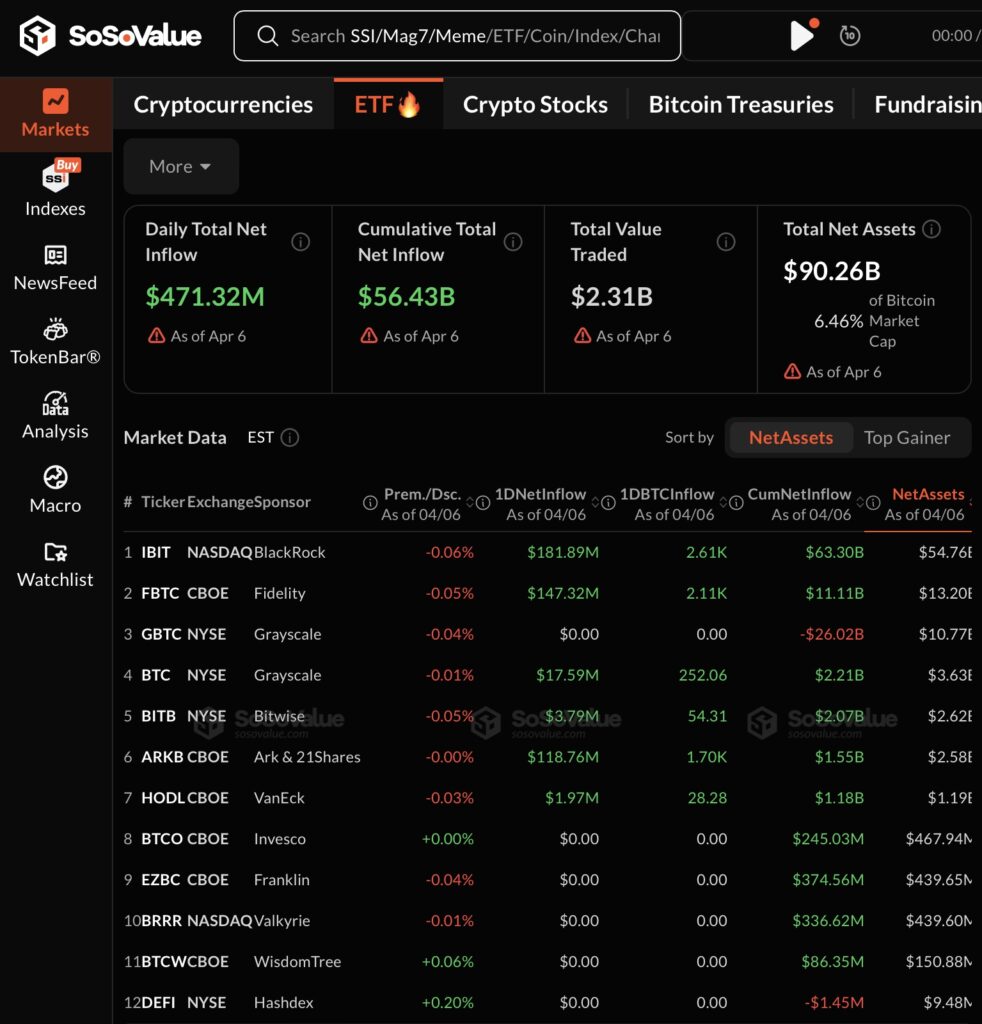Expand the More filter dropdown
This screenshot has width=982, height=1024.
point(180,166)
